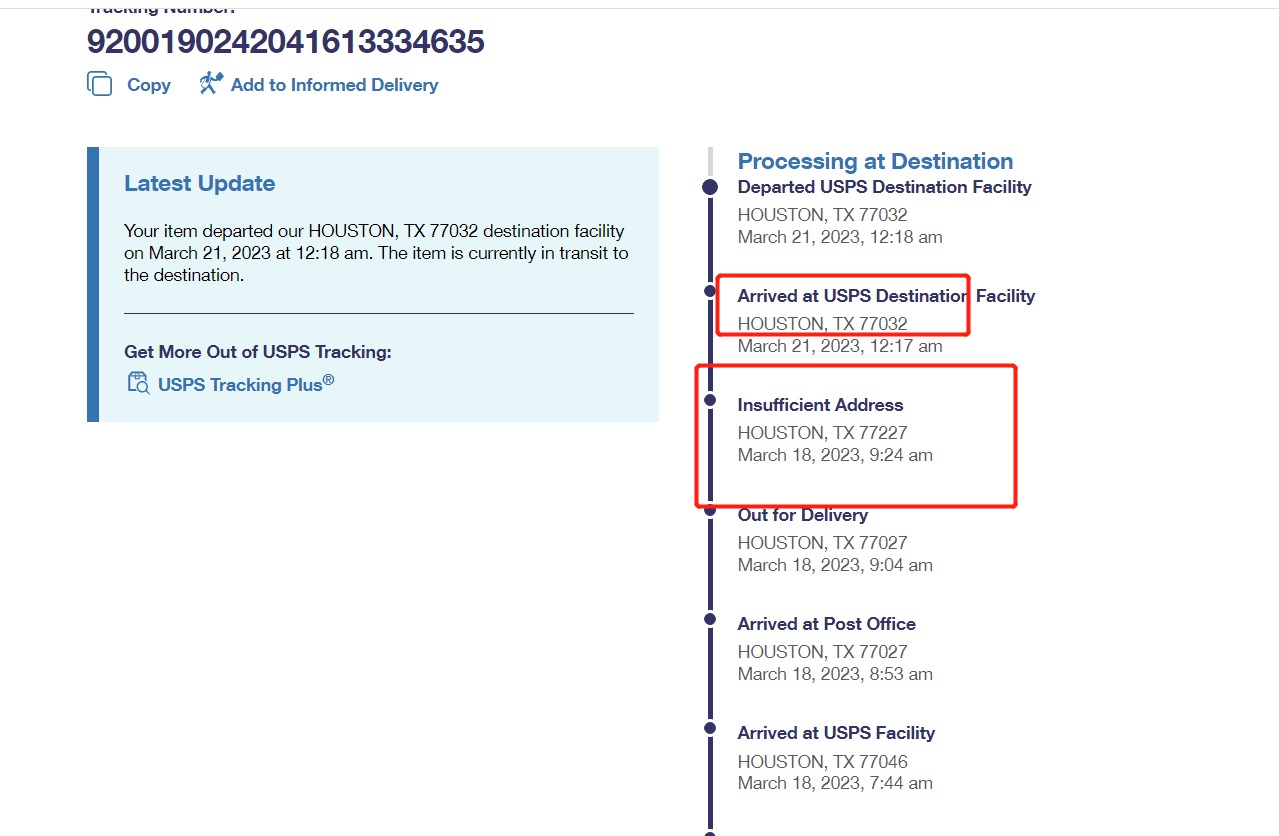Image resolution: width=1279 pixels, height=836 pixels.
Task: Click the Informed Delivery mail carrier icon
Action: tap(210, 83)
